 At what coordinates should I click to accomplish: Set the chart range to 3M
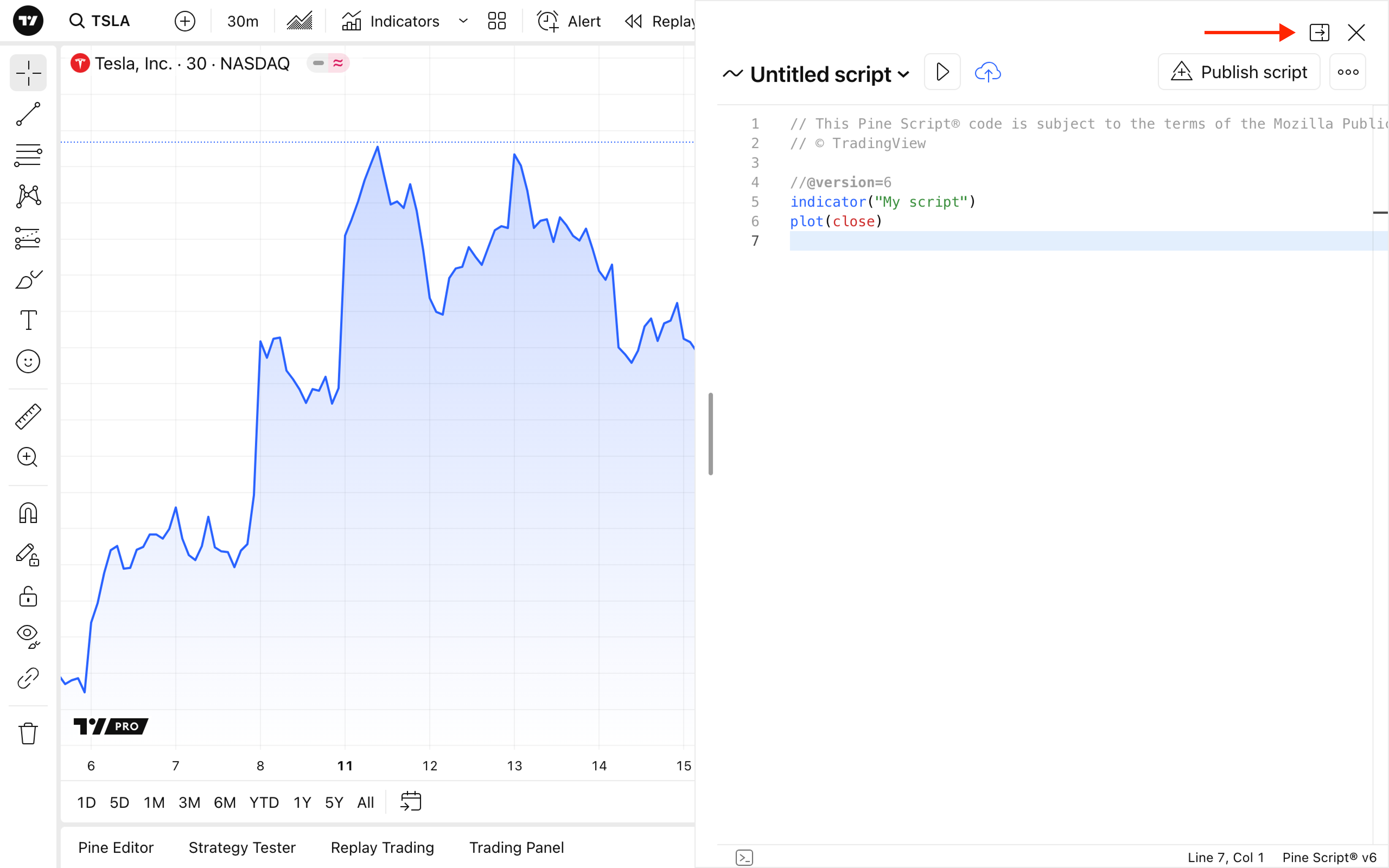[189, 802]
